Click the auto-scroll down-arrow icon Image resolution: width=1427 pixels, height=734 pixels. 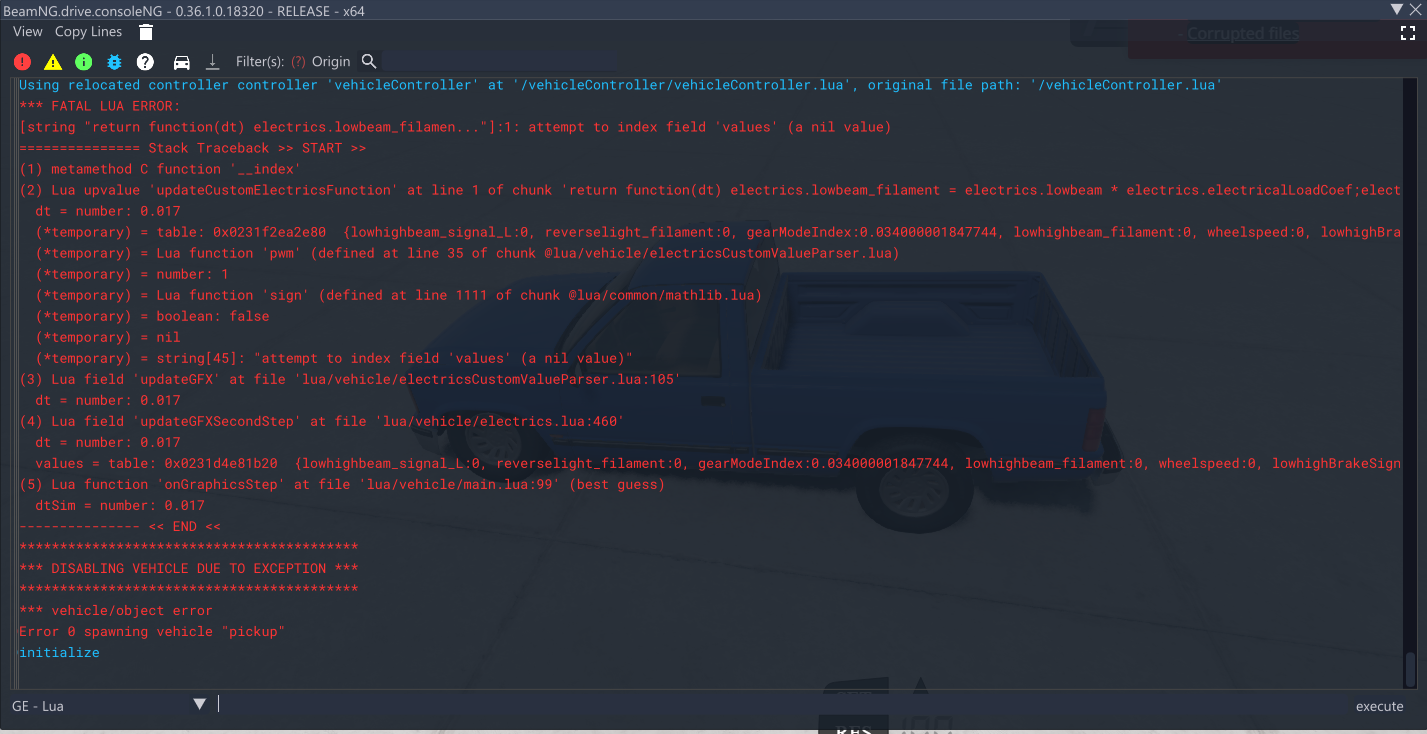pyautogui.click(x=212, y=61)
